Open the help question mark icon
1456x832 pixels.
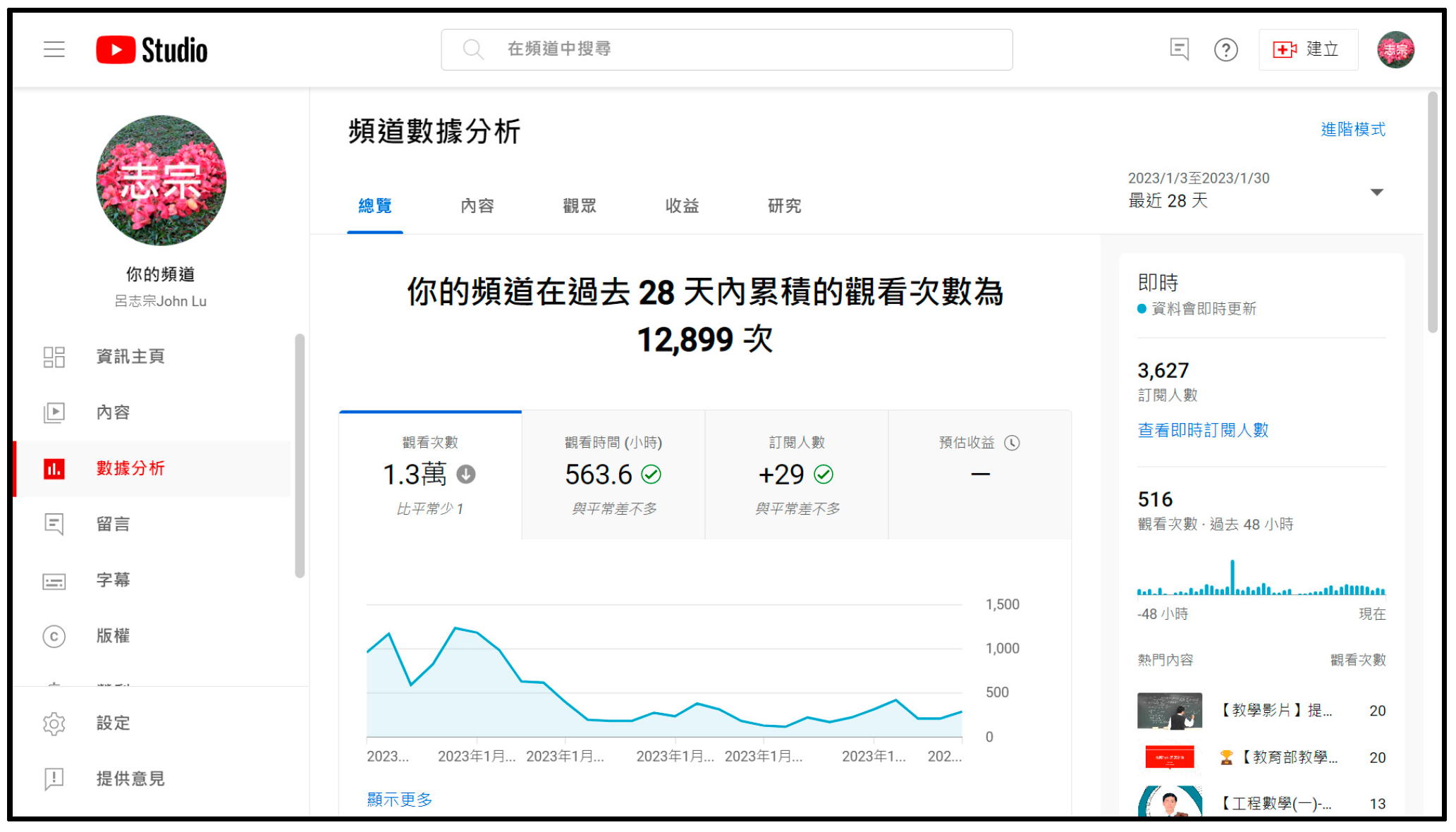click(x=1225, y=50)
